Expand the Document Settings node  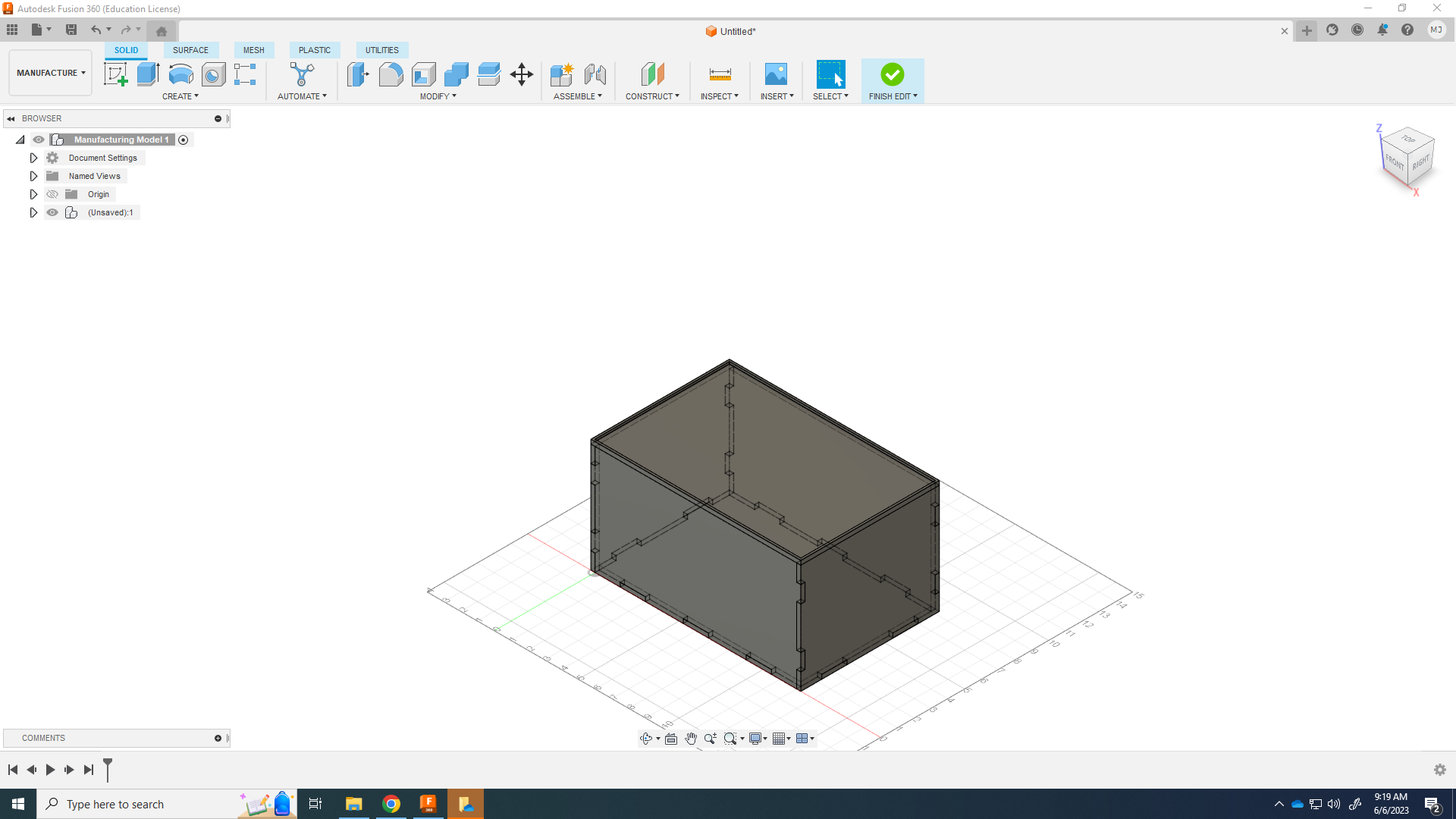[33, 158]
